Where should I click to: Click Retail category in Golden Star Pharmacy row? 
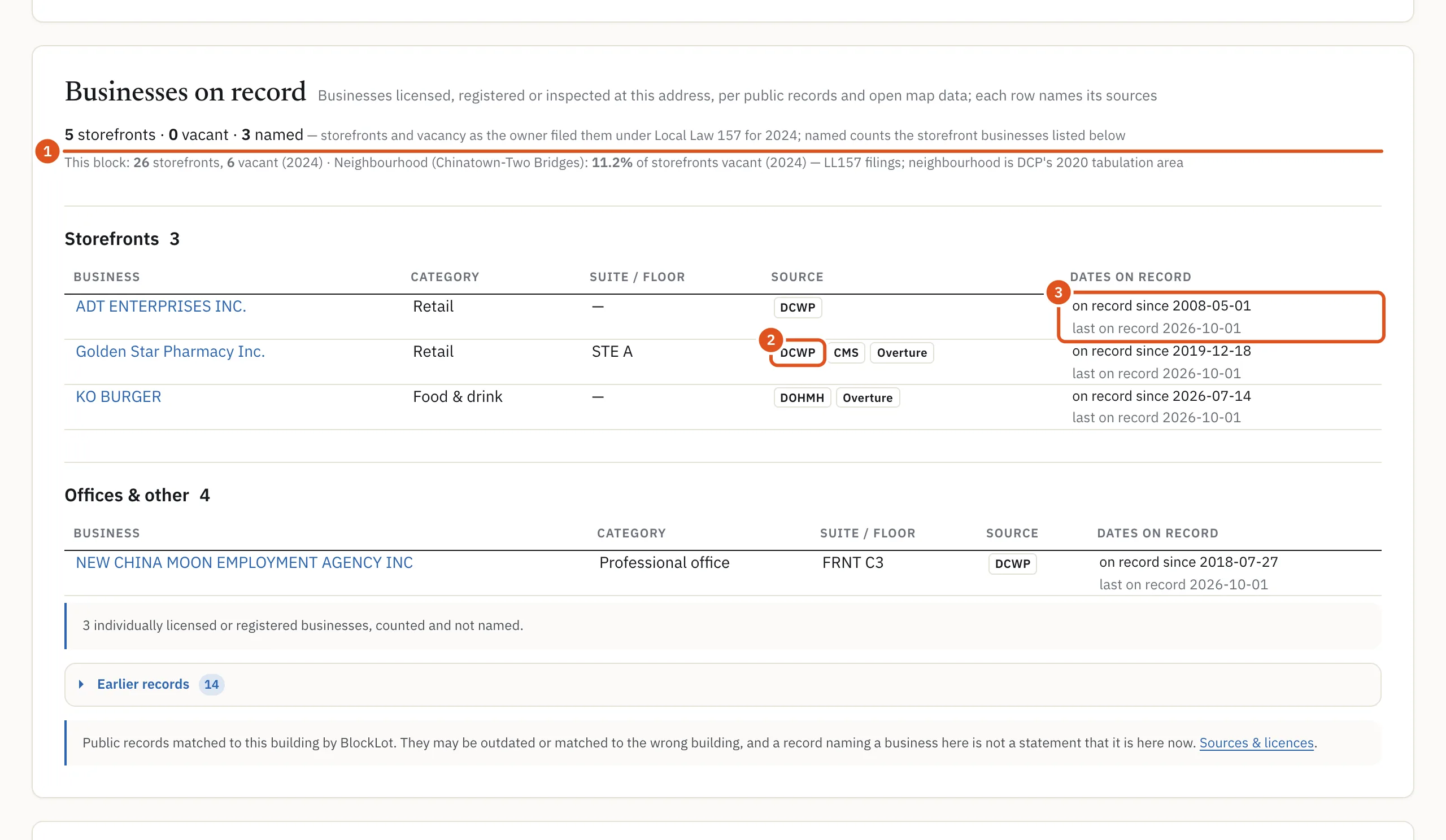tap(433, 352)
